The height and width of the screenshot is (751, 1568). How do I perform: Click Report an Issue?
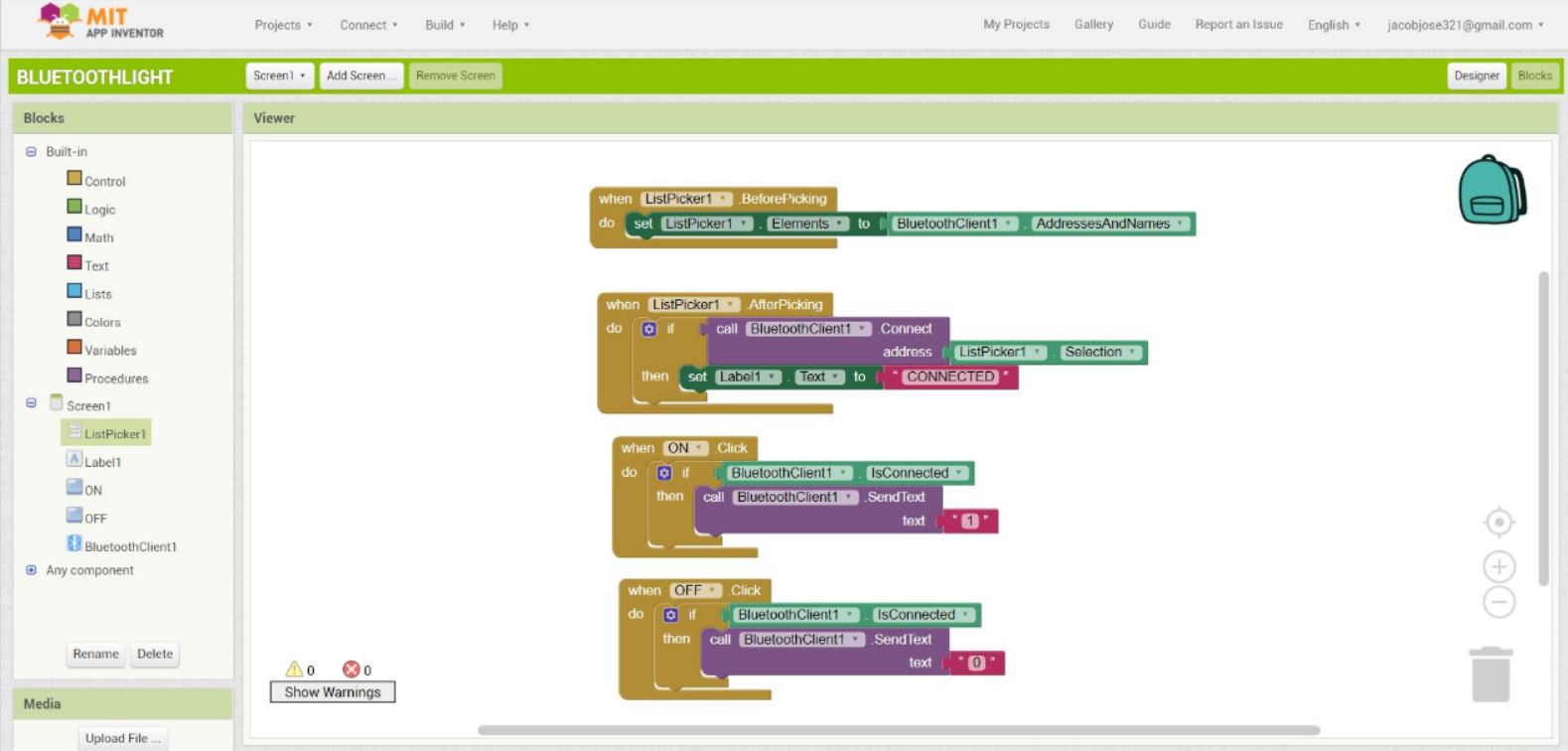pos(1238,25)
